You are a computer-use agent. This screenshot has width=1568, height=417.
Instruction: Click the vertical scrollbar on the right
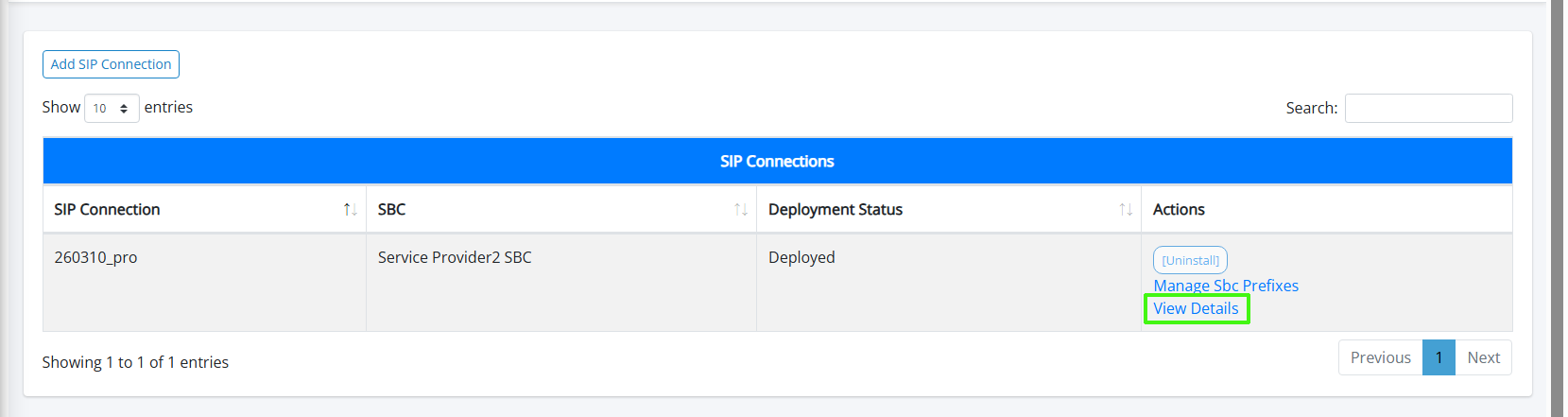click(1557, 208)
